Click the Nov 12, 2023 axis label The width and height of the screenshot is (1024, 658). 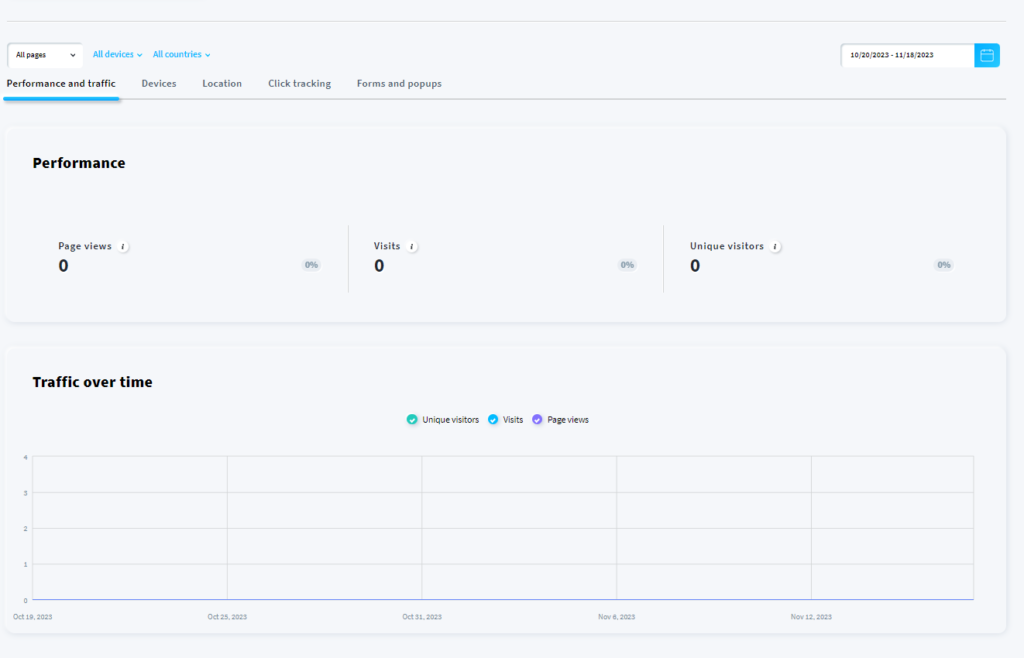[x=811, y=617]
